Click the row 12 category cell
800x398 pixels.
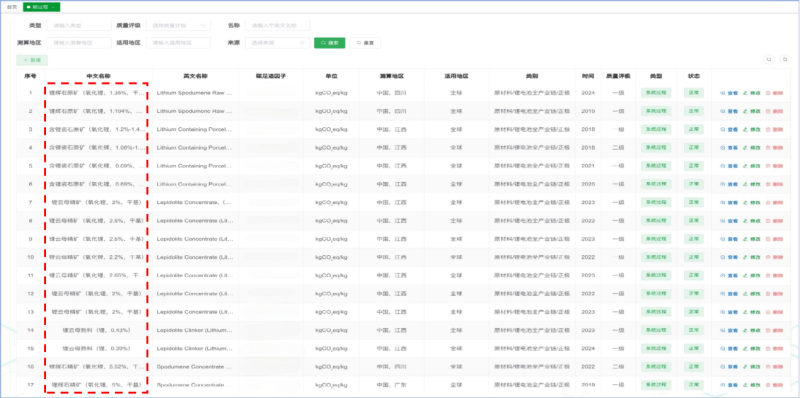tap(532, 294)
